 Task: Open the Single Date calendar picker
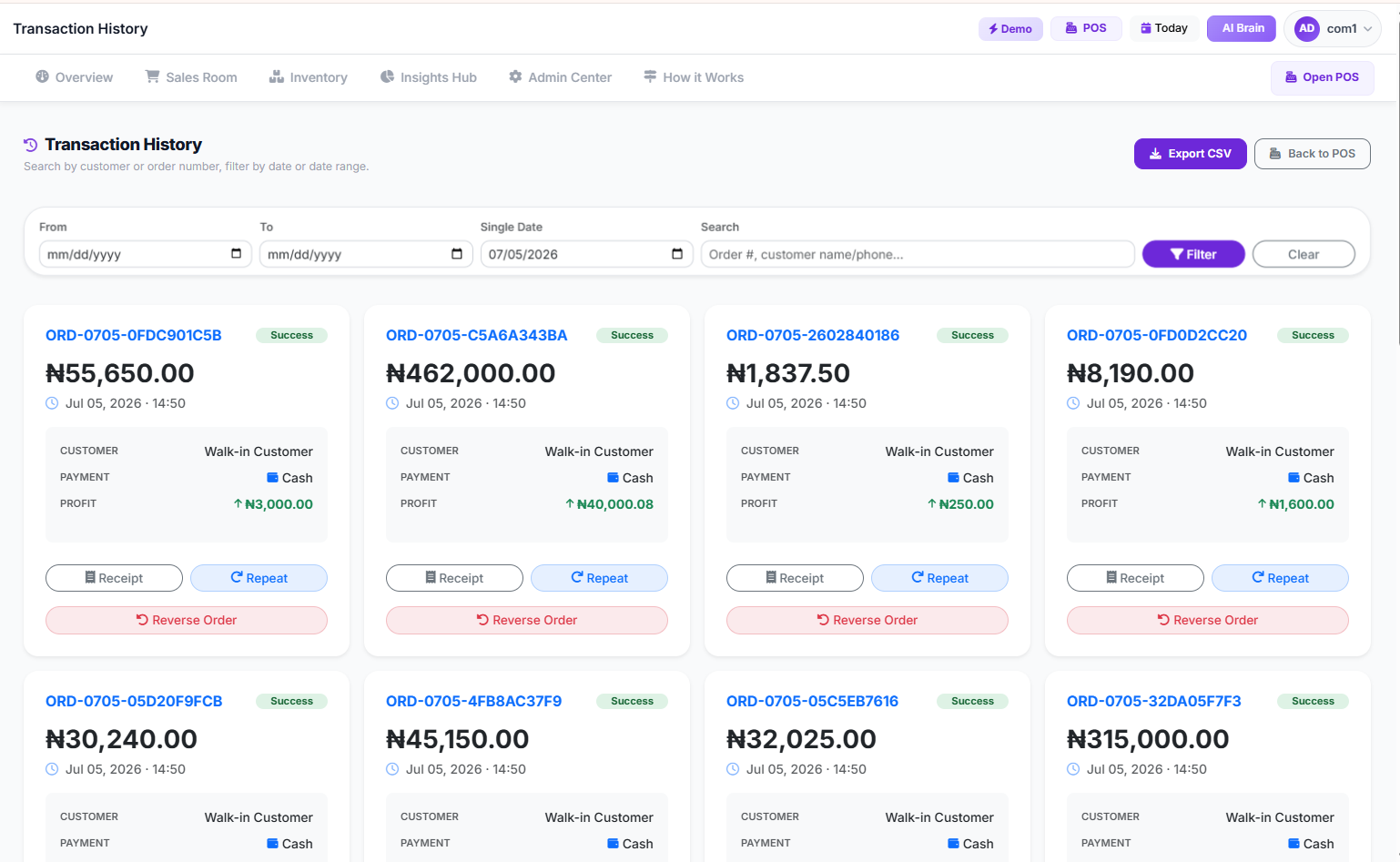point(676,254)
